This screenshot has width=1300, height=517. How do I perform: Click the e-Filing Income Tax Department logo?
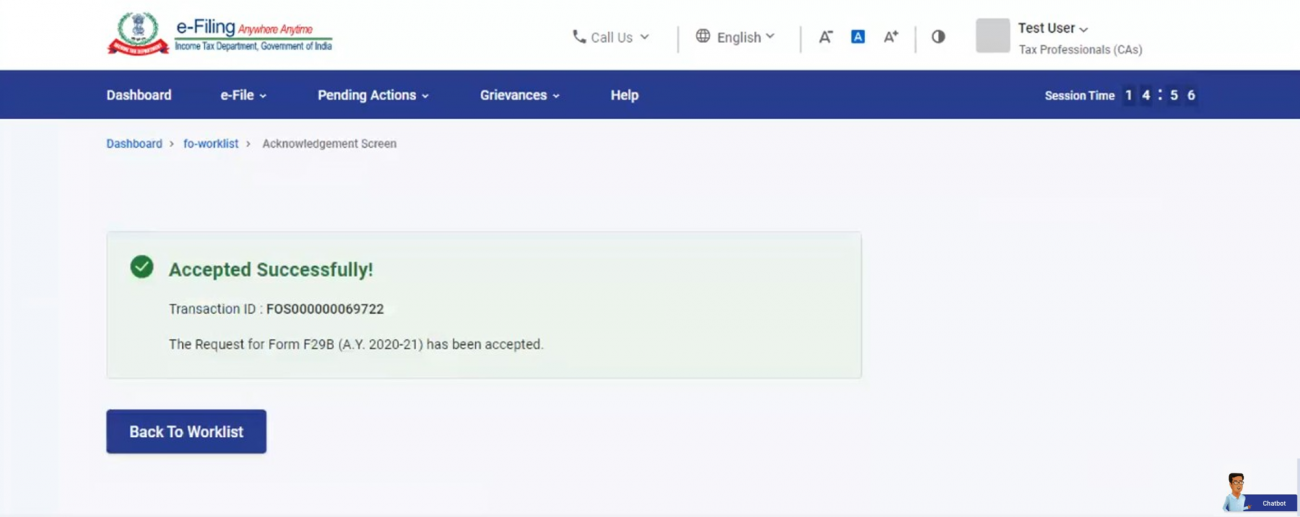point(219,34)
